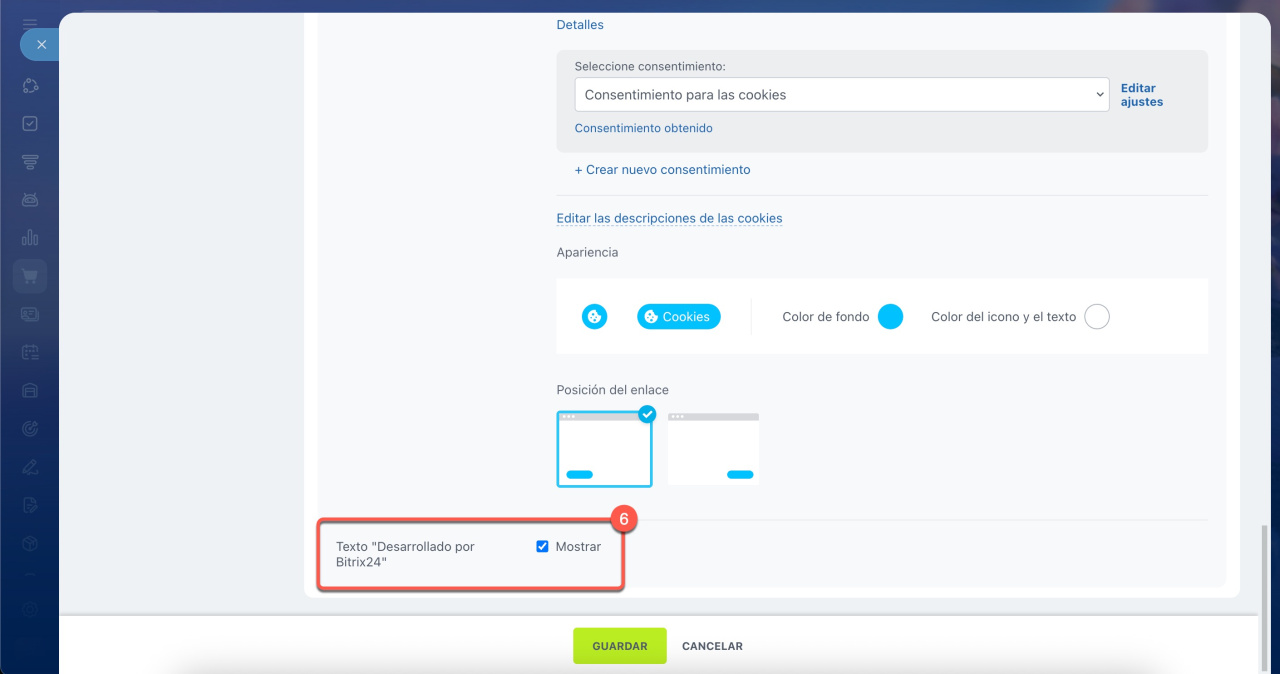The width and height of the screenshot is (1280, 674).
Task: Open the Color de fondo blue swatch
Action: point(890,317)
